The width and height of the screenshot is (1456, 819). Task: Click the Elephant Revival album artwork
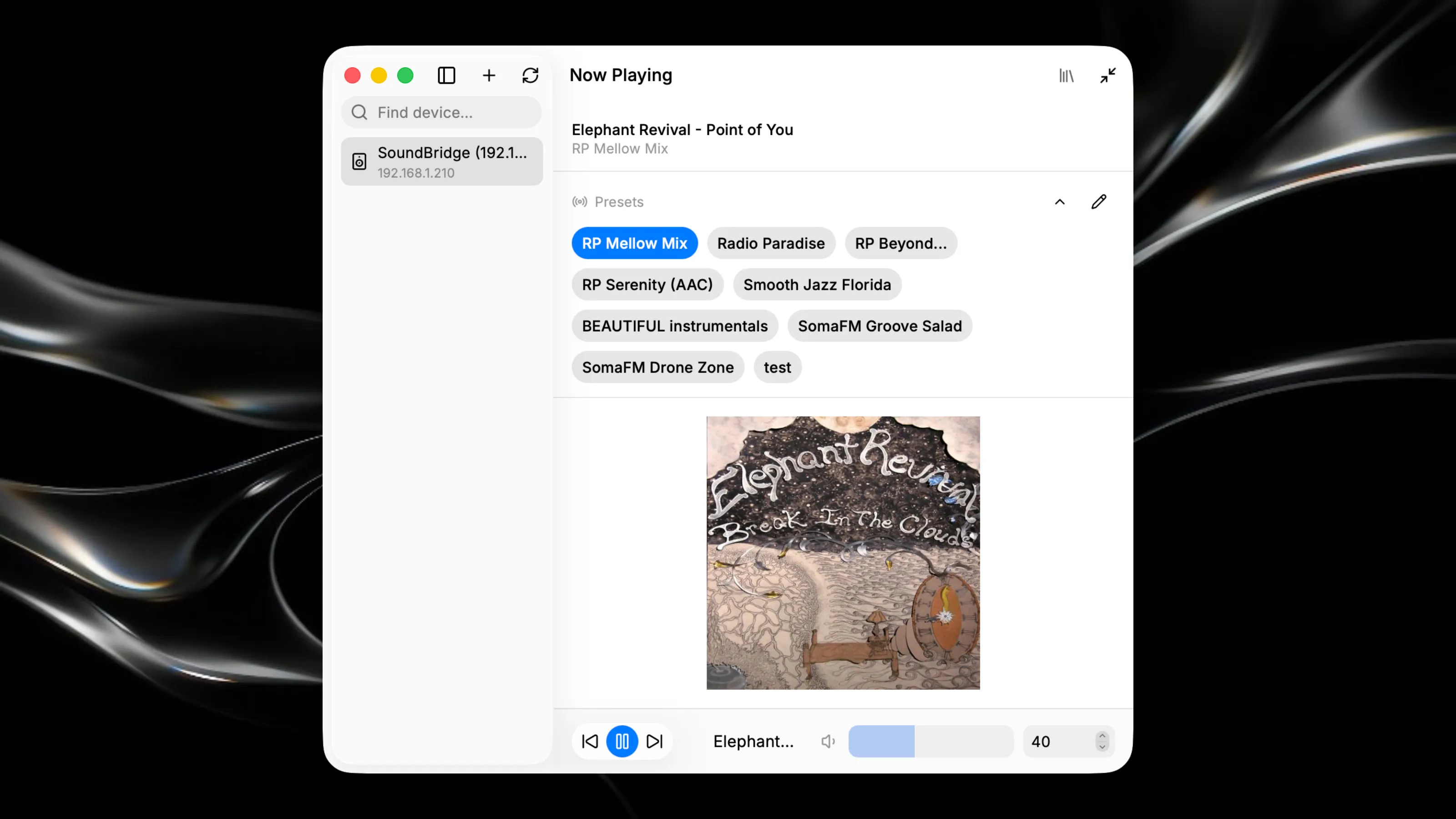tap(843, 553)
